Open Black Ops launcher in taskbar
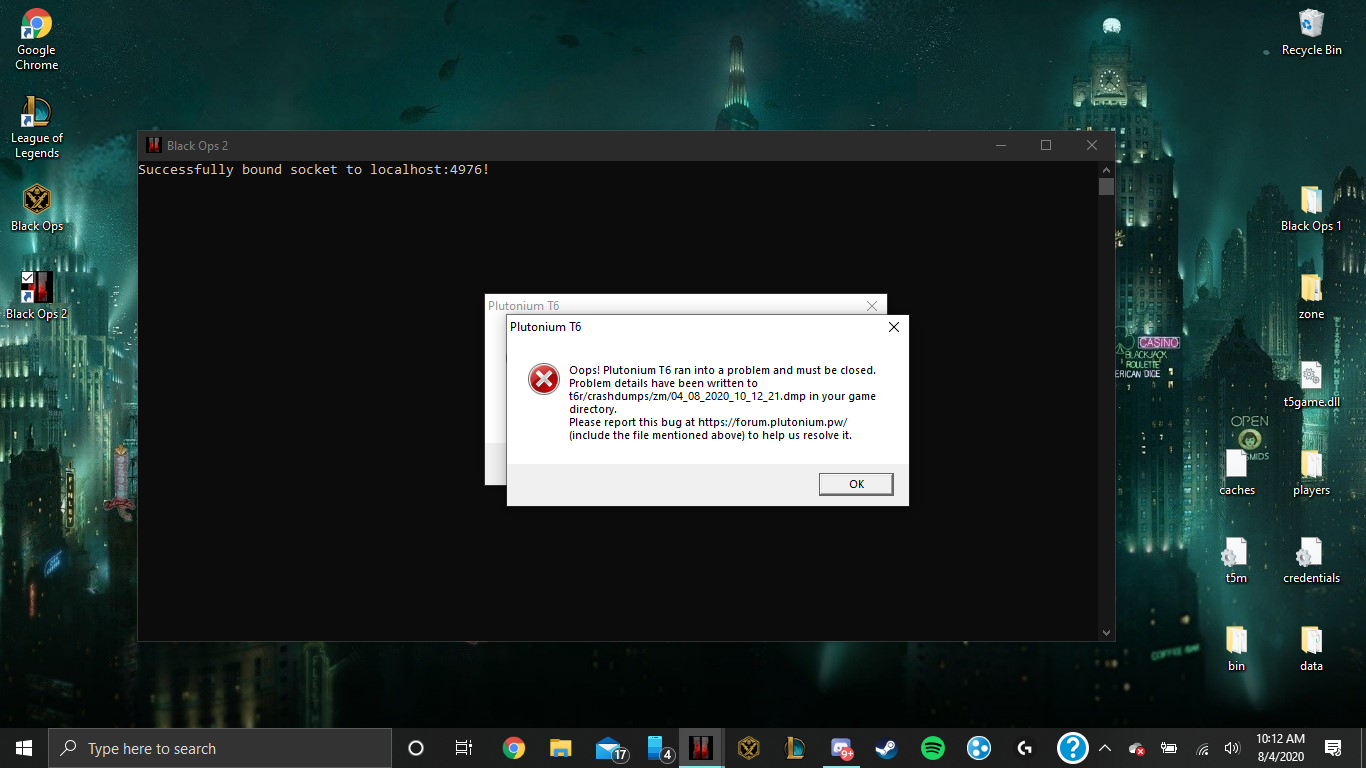The width and height of the screenshot is (1366, 768). click(749, 748)
